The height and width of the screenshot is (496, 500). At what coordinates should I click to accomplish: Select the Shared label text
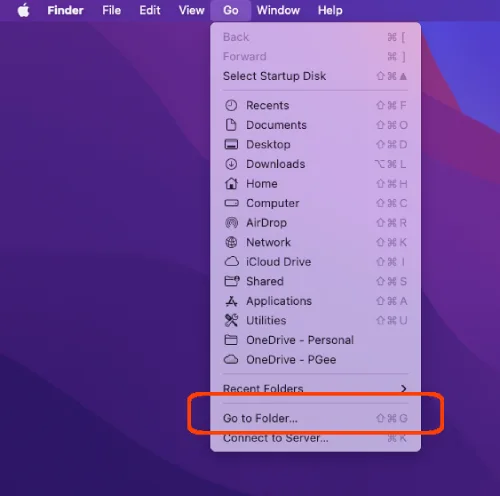[265, 281]
